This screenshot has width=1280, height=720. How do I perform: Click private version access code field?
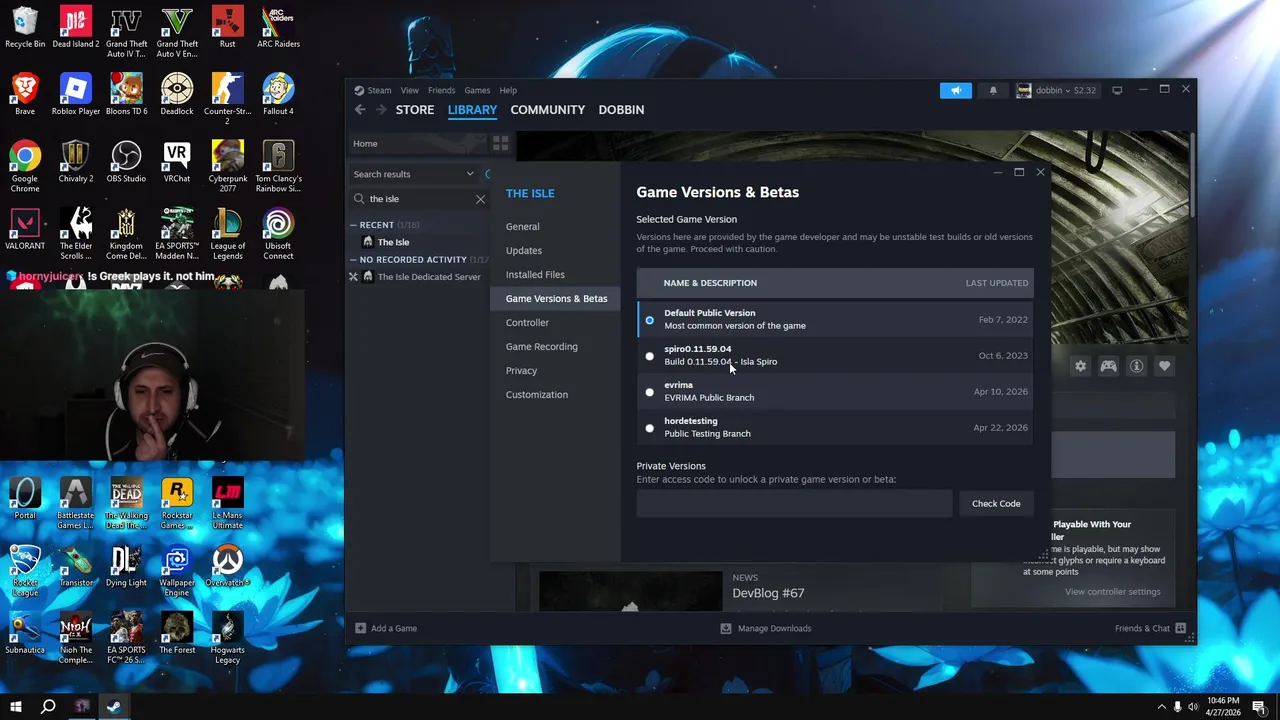point(794,504)
